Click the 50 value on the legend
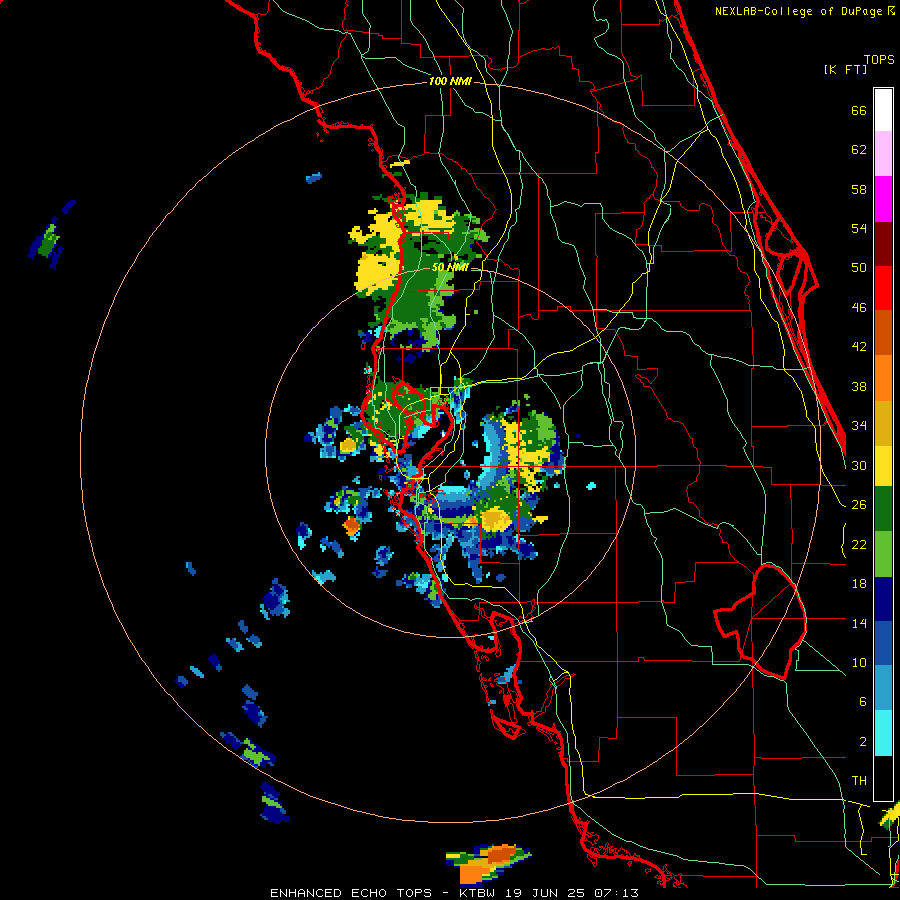The height and width of the screenshot is (900, 900). [x=859, y=268]
